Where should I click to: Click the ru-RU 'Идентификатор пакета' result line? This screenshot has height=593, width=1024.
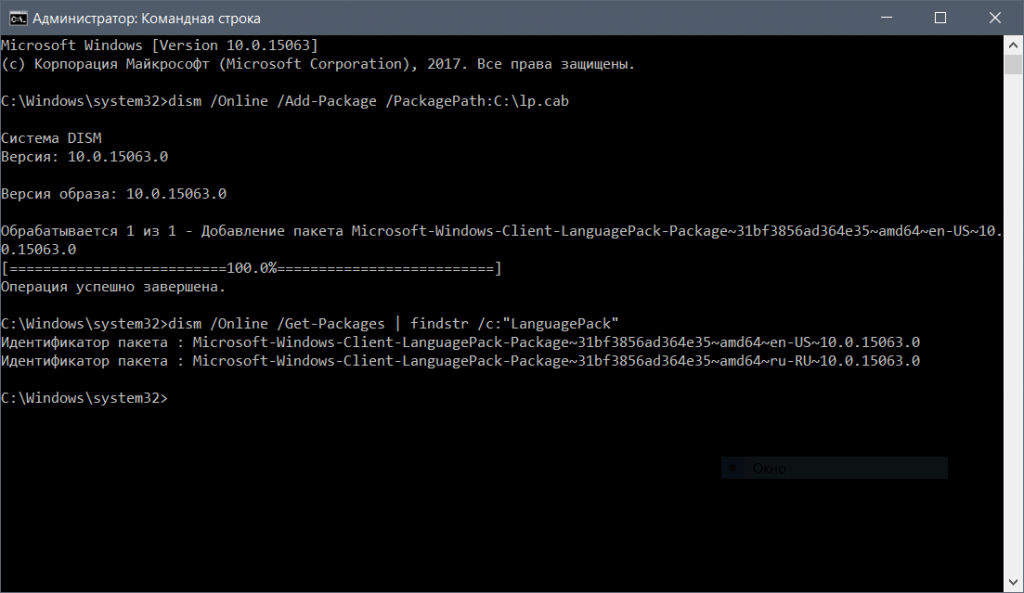pos(460,360)
